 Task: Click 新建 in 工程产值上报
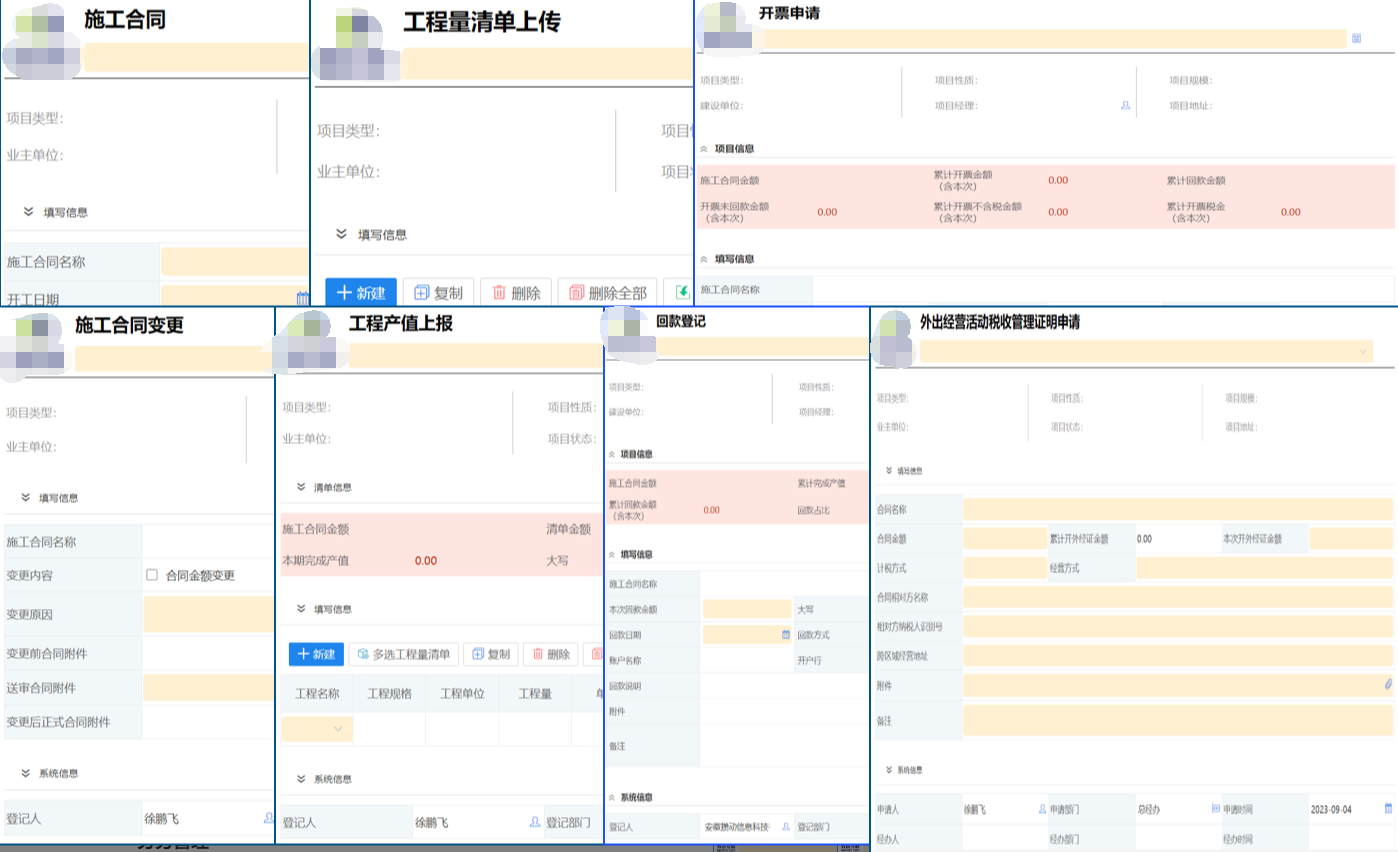[x=316, y=654]
